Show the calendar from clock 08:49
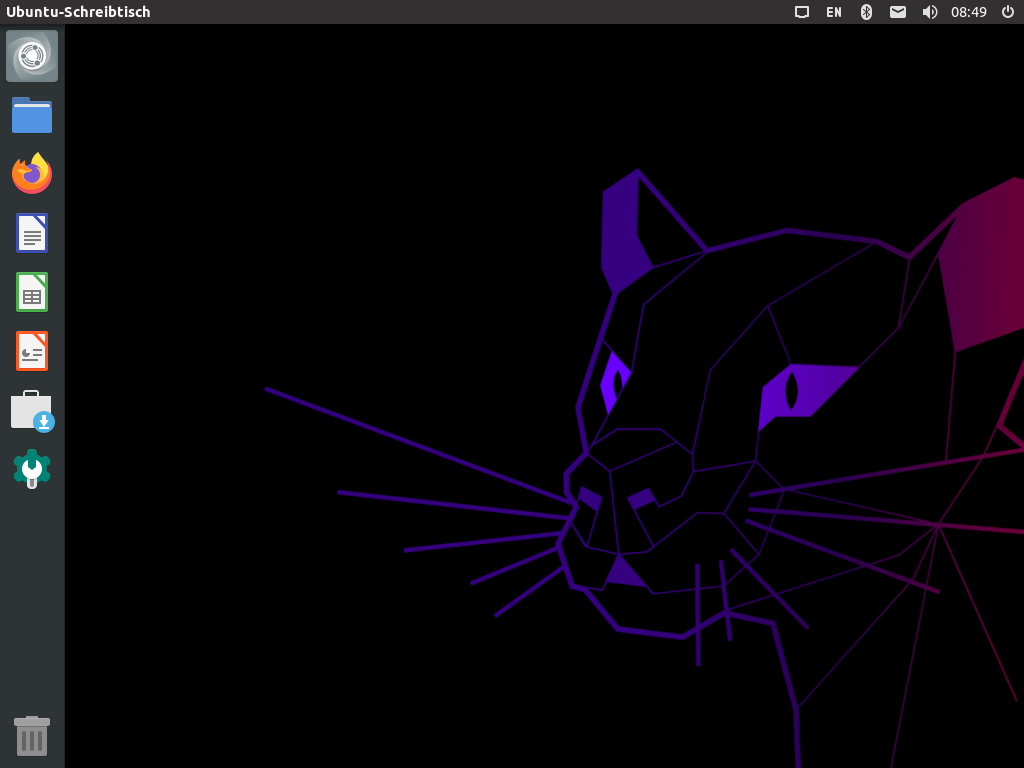 [x=968, y=12]
